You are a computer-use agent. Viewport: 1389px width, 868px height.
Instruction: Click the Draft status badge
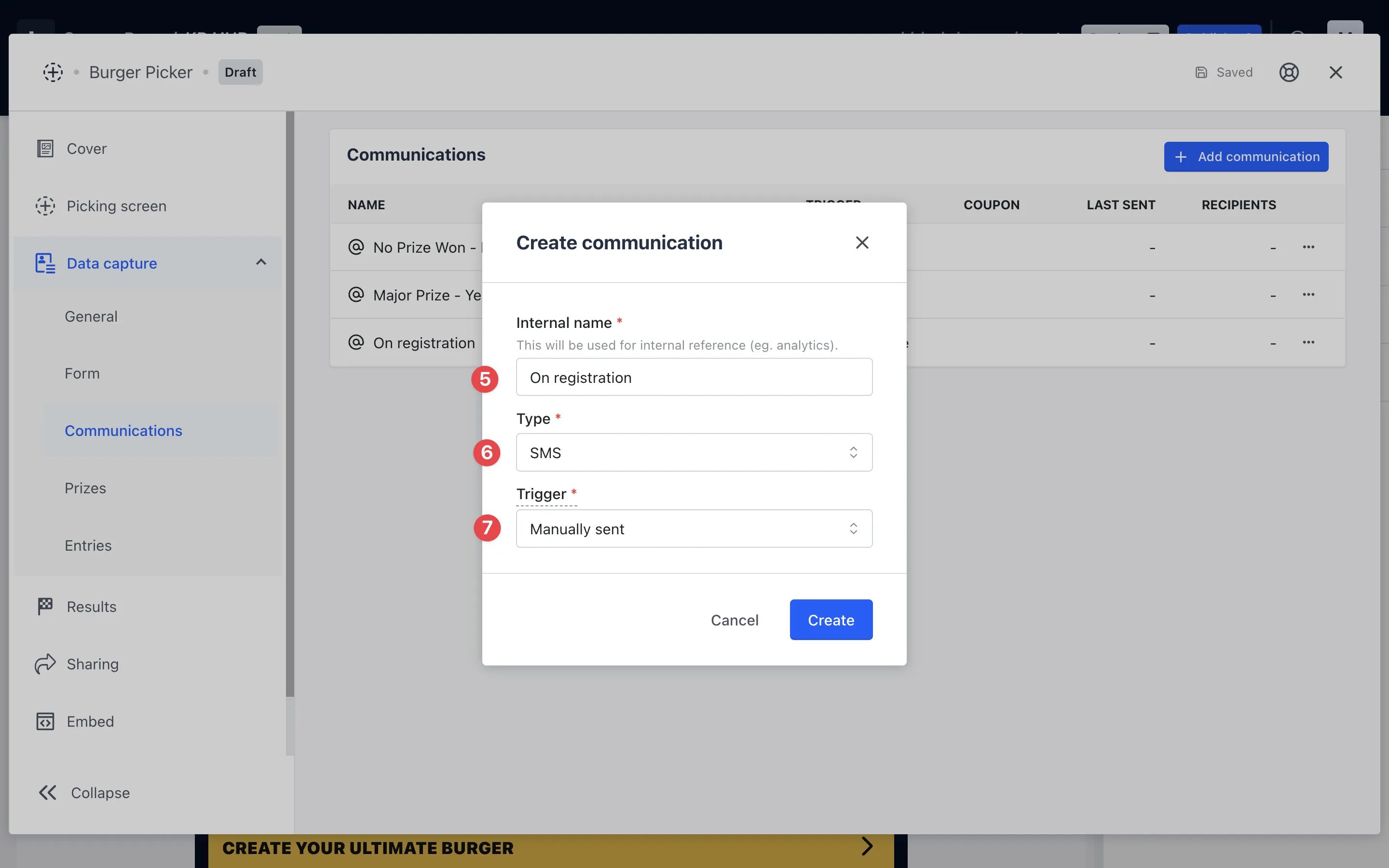point(240,72)
